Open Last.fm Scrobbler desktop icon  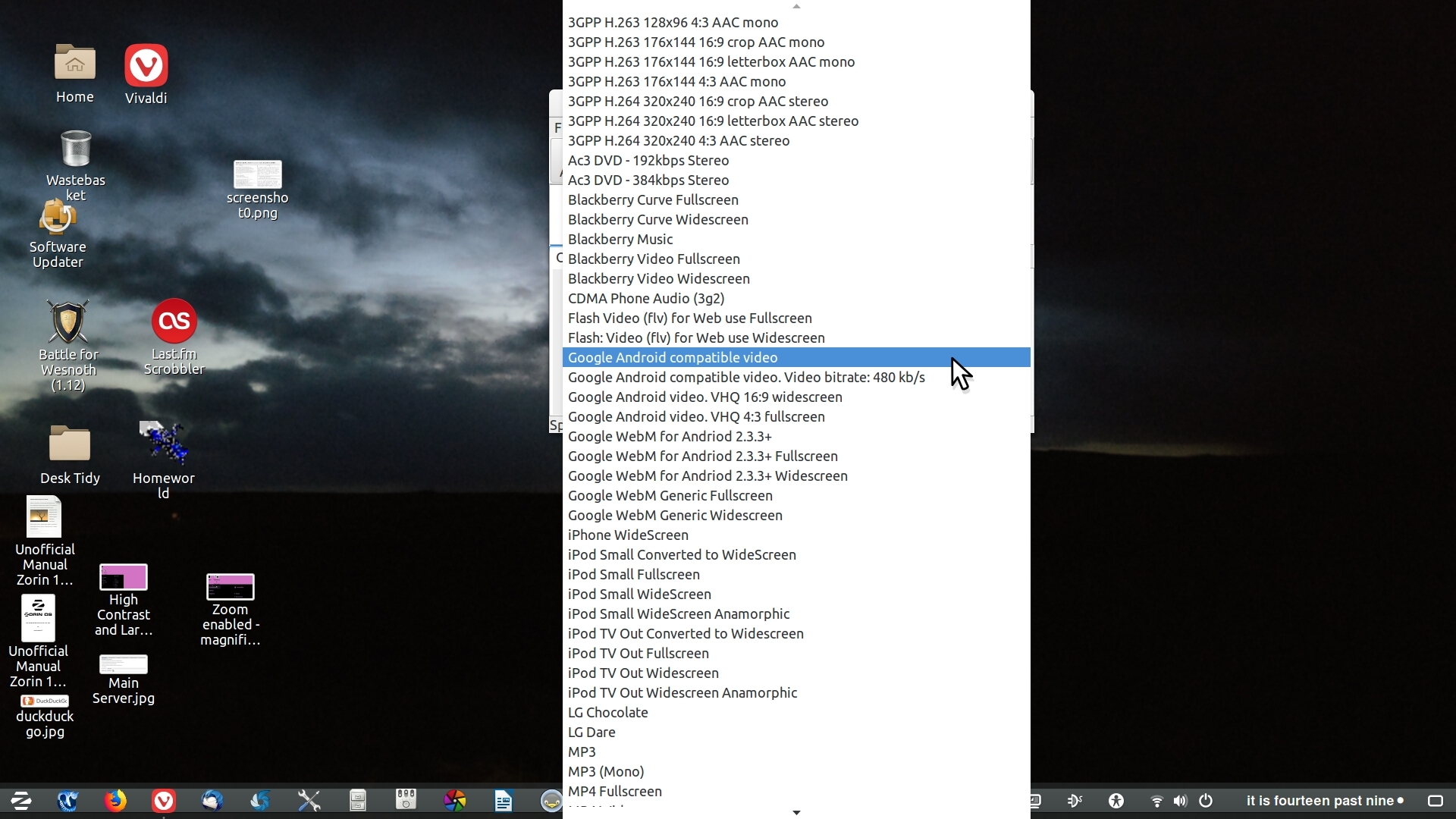click(174, 322)
